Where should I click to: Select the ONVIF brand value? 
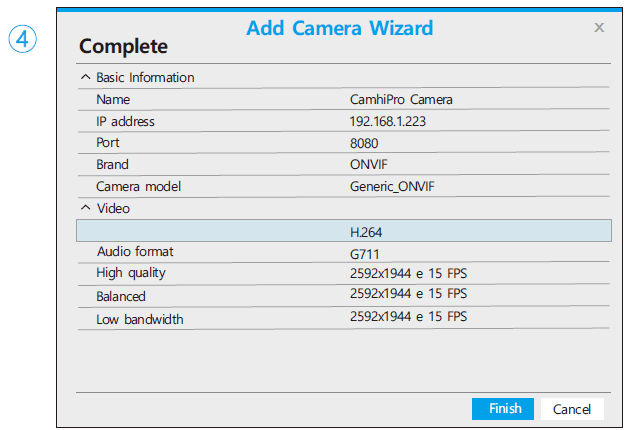pyautogui.click(x=368, y=164)
